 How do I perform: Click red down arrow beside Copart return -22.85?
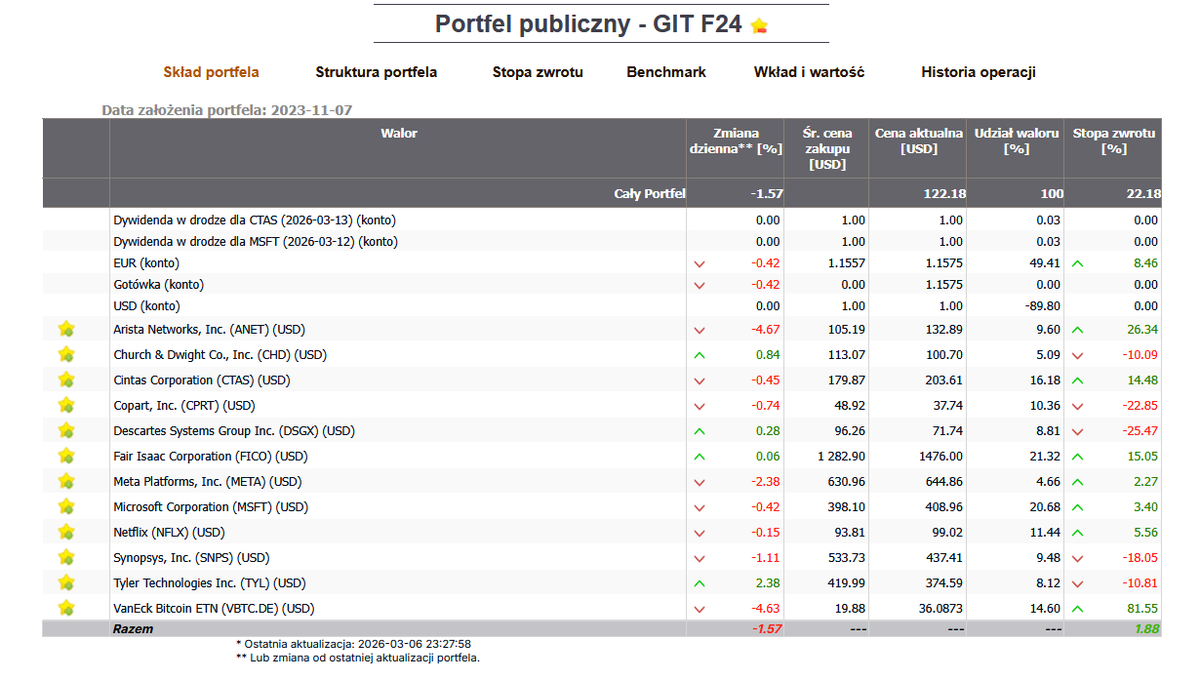1077,406
